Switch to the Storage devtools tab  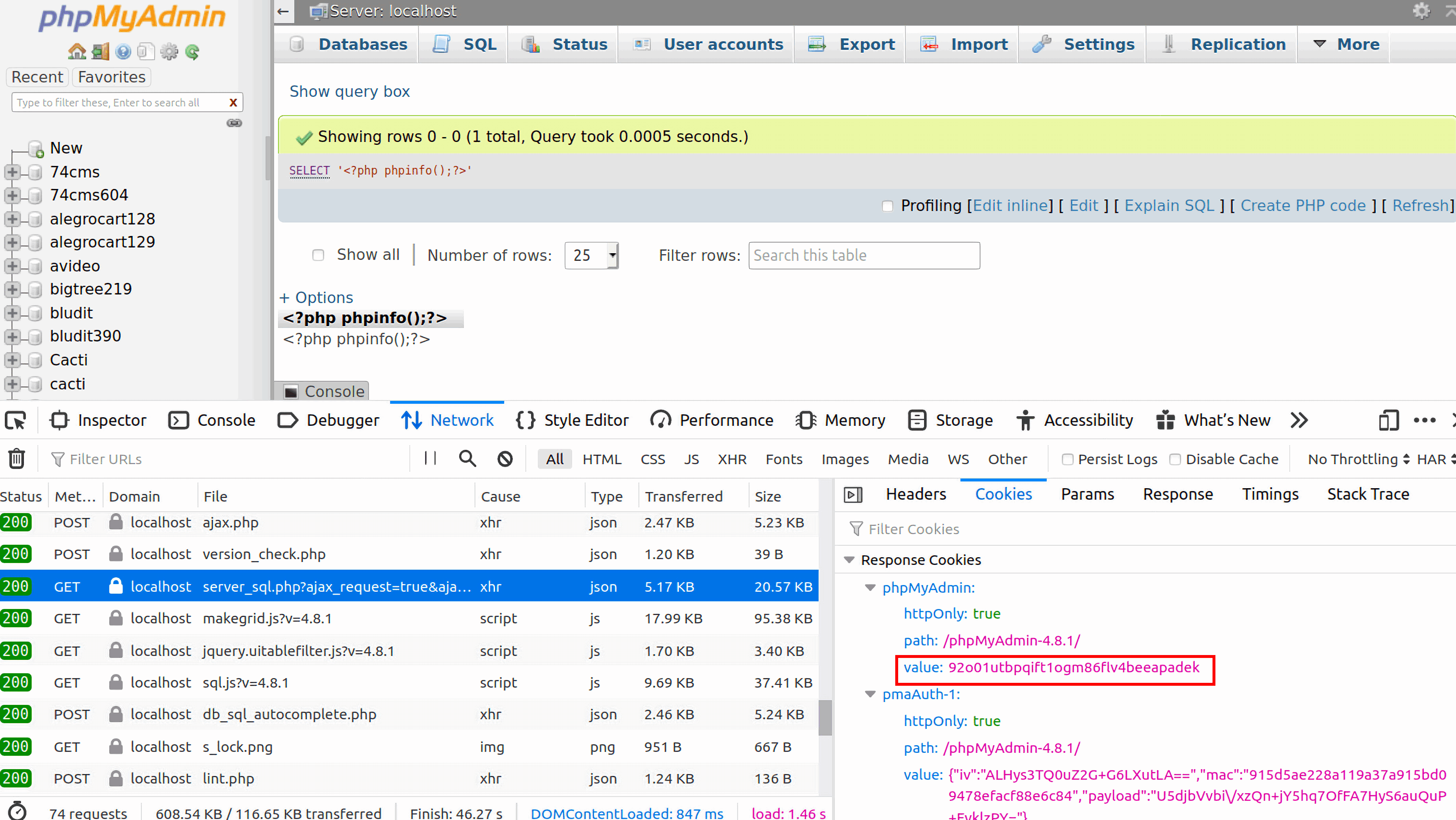coord(950,420)
